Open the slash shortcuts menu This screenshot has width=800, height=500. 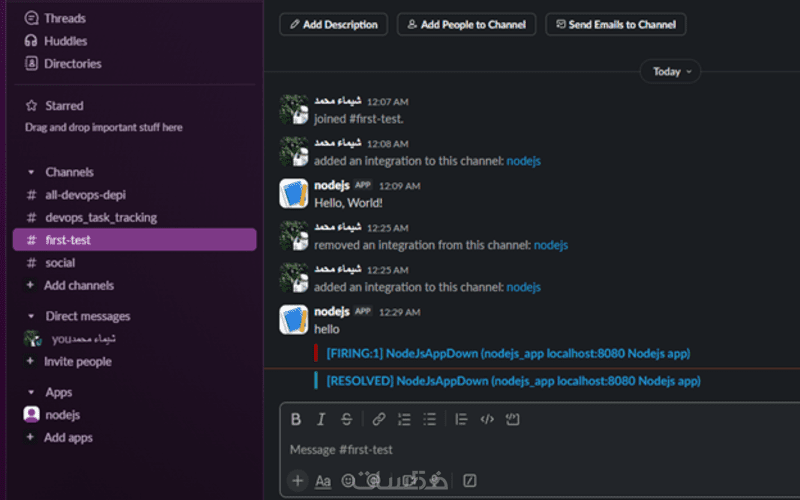pyautogui.click(x=469, y=481)
